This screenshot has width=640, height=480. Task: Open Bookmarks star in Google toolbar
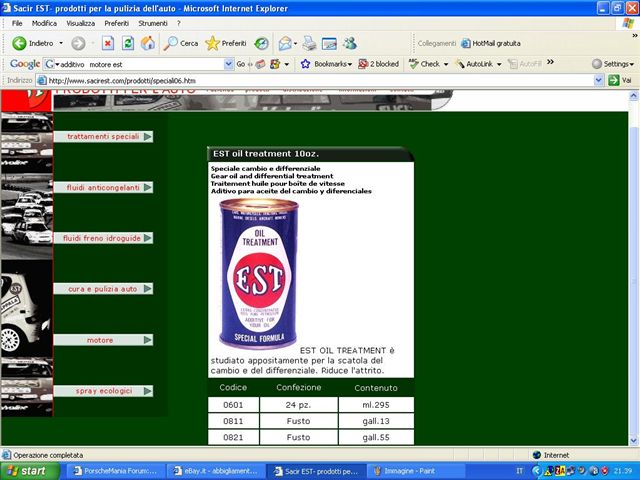tap(326, 64)
